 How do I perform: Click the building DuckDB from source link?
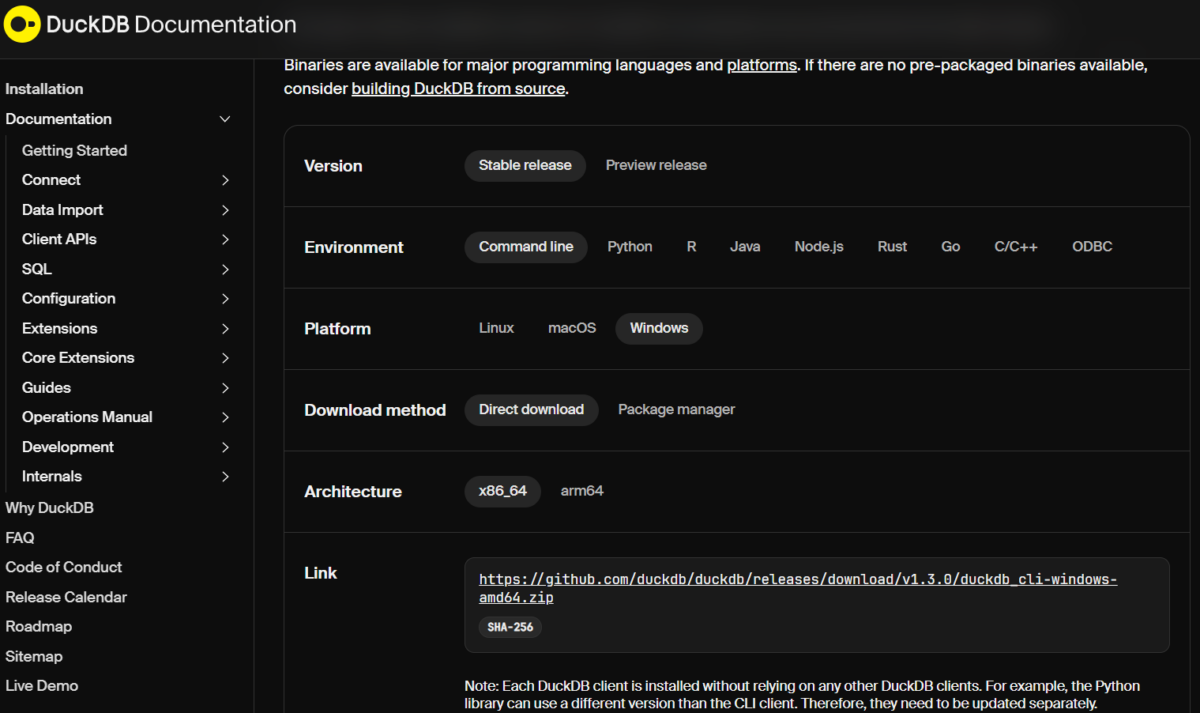point(459,88)
